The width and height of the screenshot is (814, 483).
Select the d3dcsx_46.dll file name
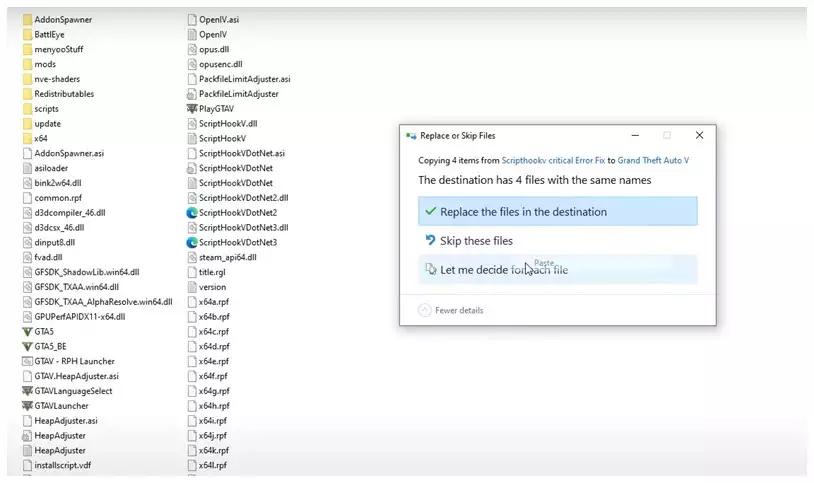point(59,227)
